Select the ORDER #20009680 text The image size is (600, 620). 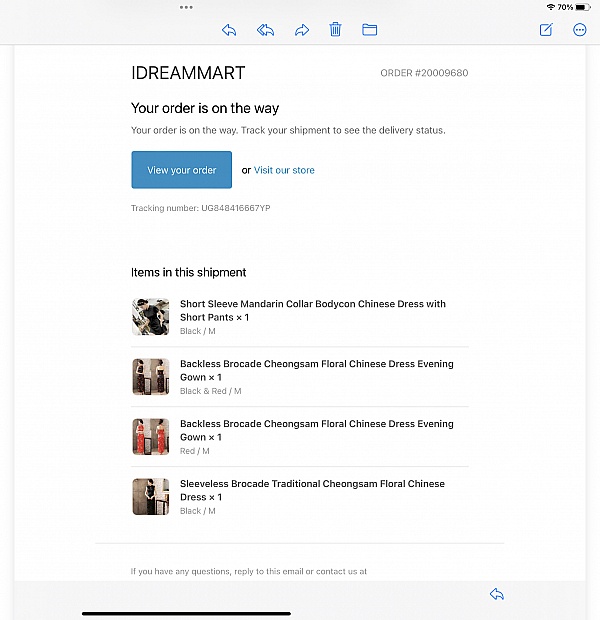click(x=424, y=73)
